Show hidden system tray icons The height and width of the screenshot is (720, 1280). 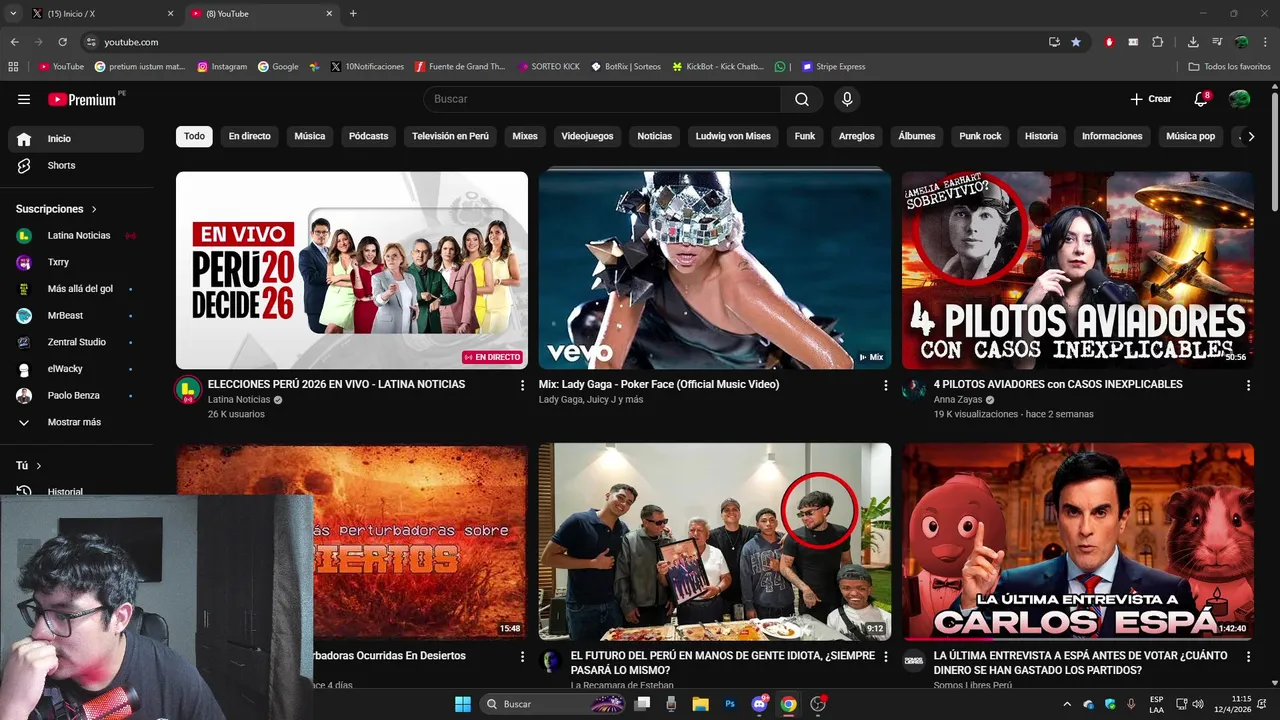pyautogui.click(x=1066, y=704)
